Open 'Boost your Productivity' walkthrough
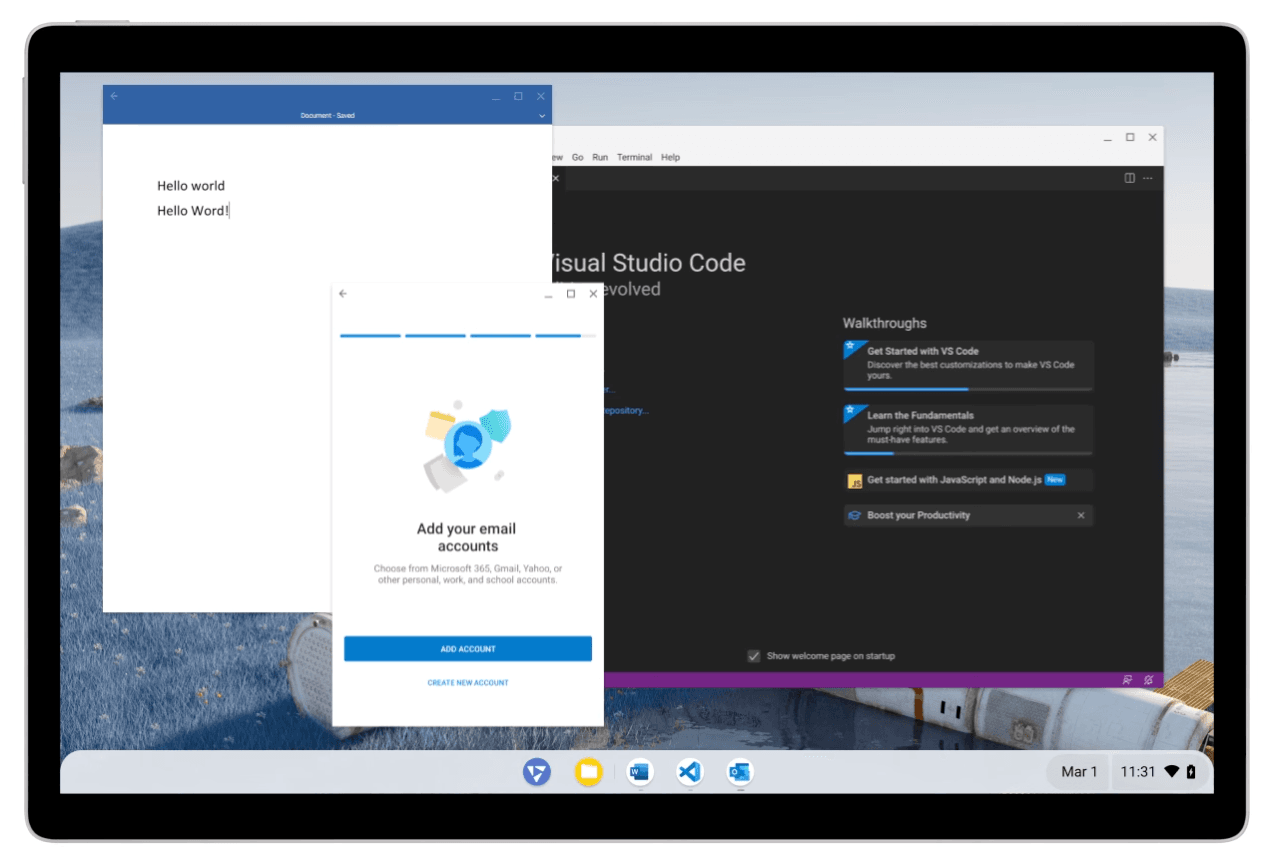The height and width of the screenshot is (866, 1272). tap(968, 516)
